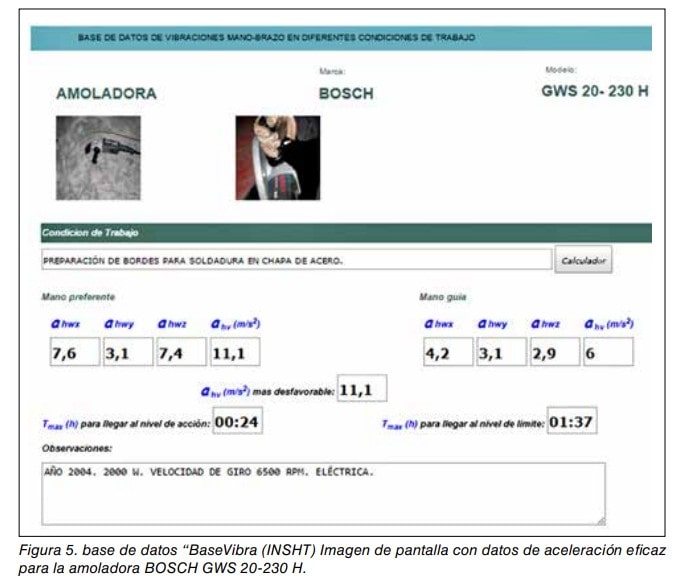The image size is (677, 580).
Task: Select the Mano preferente ahwx field showing 7,6
Action: point(75,352)
